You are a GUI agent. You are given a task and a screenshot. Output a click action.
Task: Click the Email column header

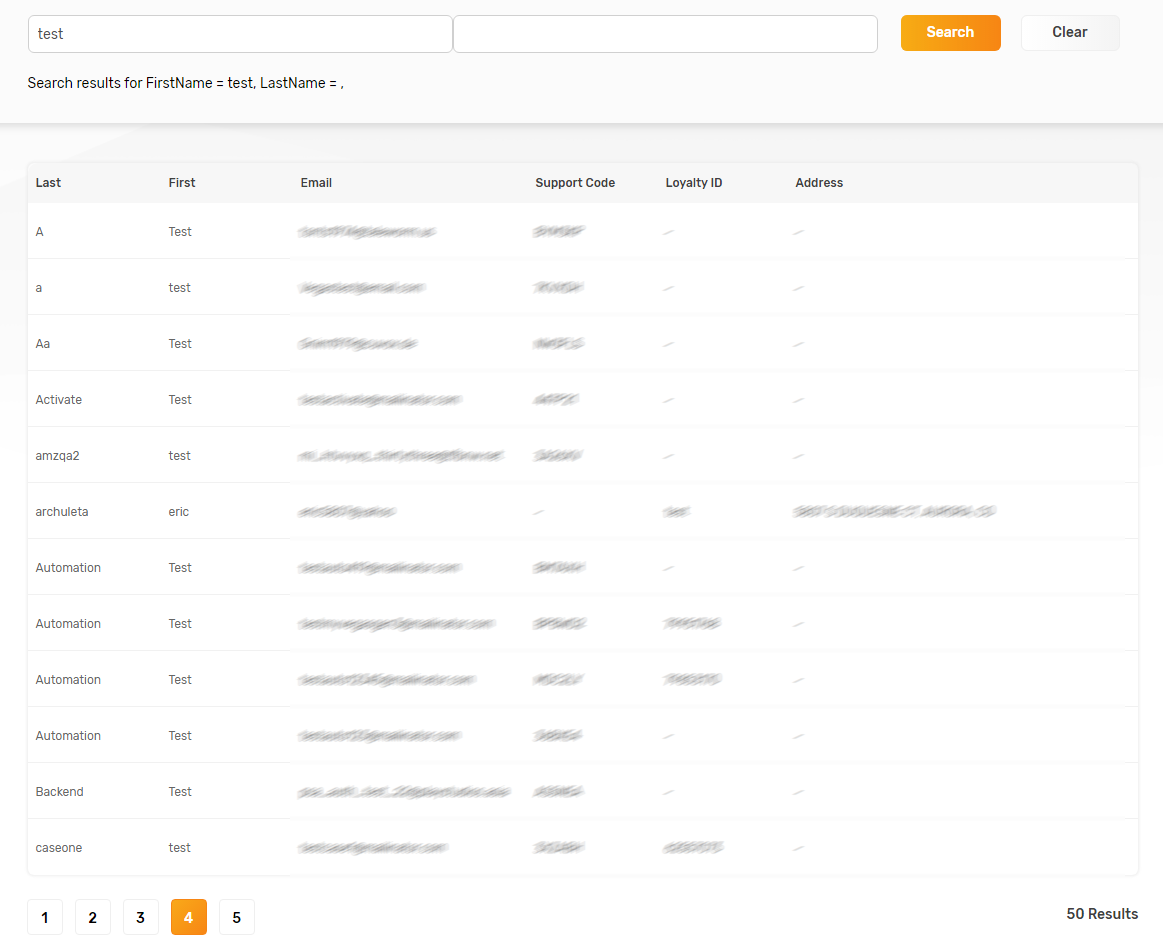pyautogui.click(x=316, y=183)
